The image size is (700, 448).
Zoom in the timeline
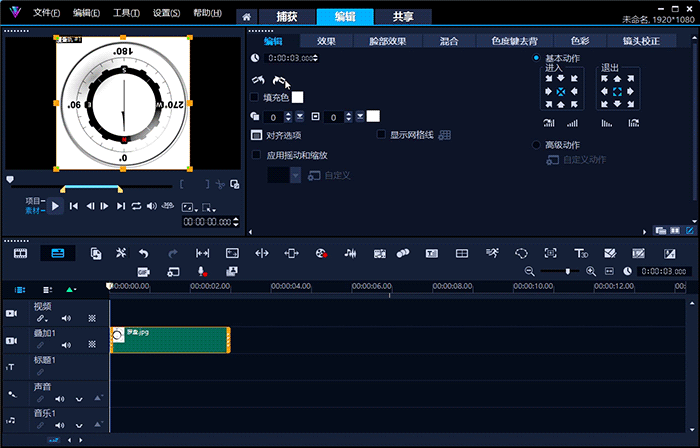coord(591,271)
